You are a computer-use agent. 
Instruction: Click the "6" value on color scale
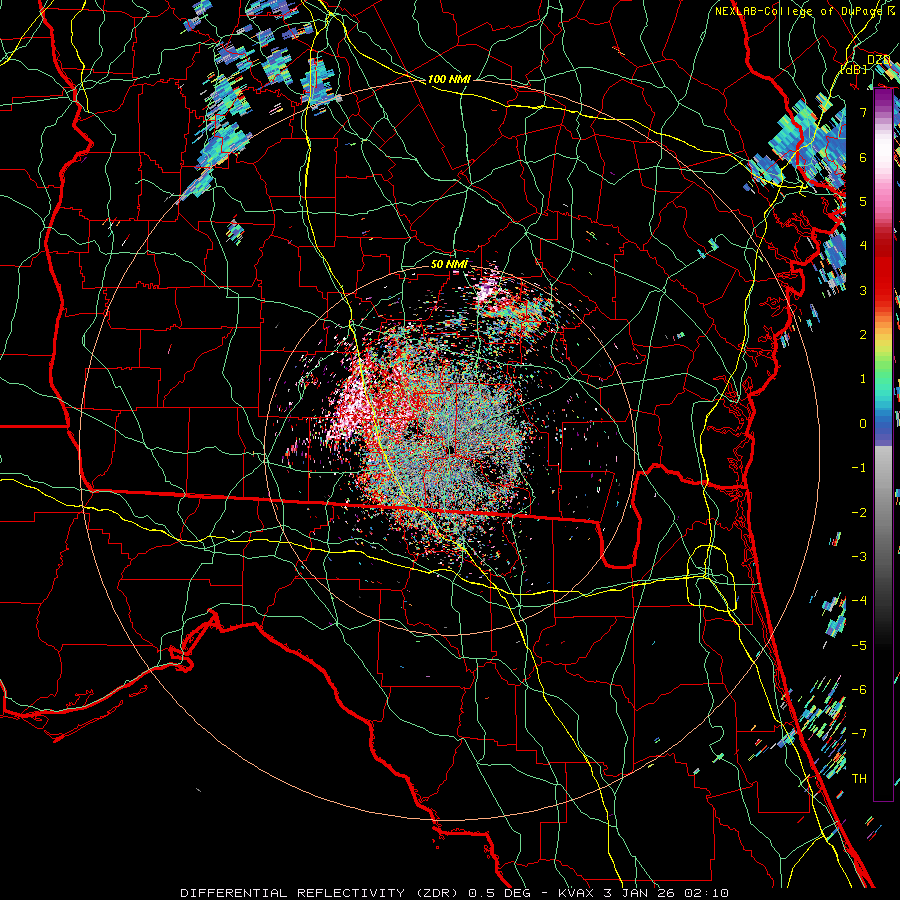(863, 157)
